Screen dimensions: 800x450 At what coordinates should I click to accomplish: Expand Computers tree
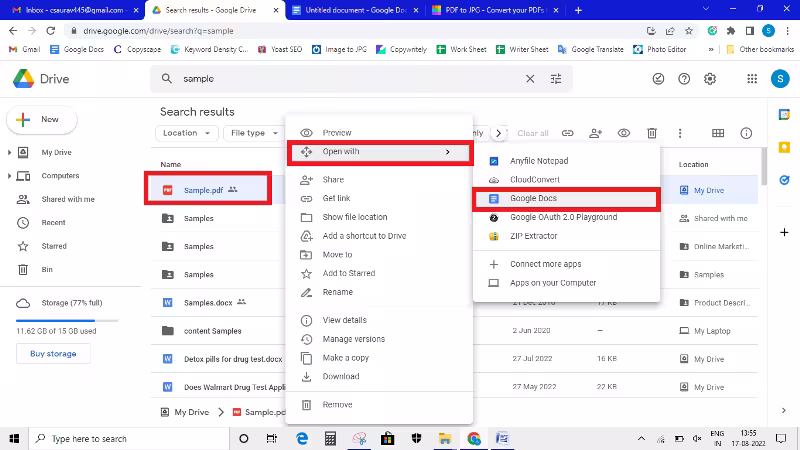9,176
